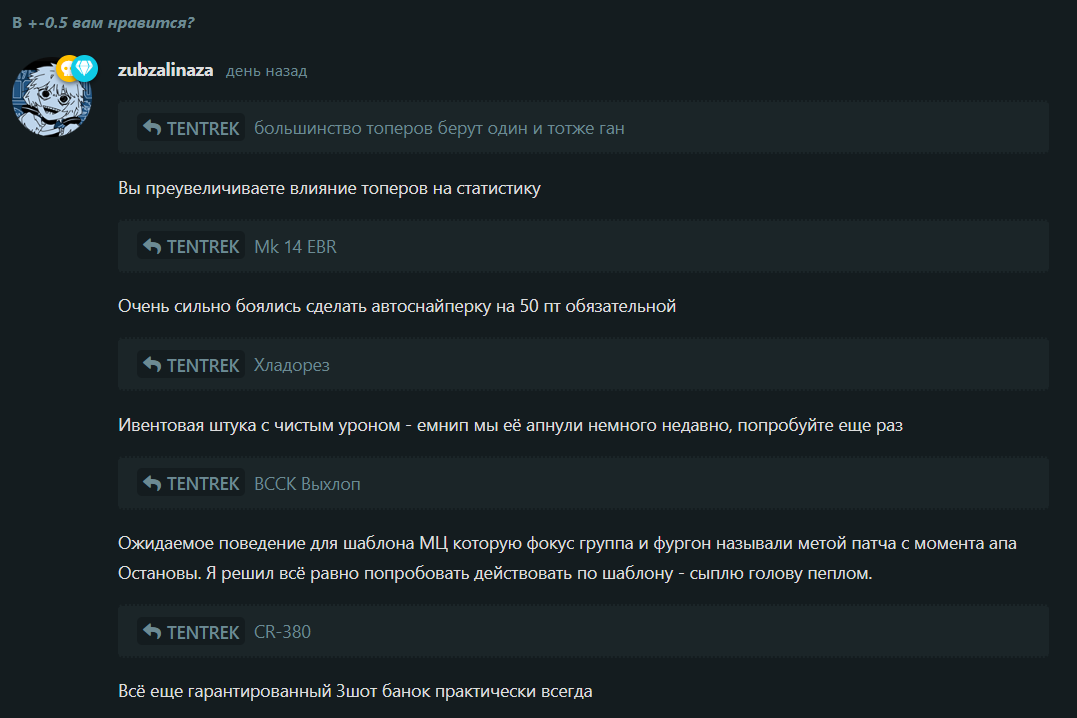Click the TENTREK label in the ВССК Выхлоп quote
This screenshot has width=1077, height=718.
point(203,484)
